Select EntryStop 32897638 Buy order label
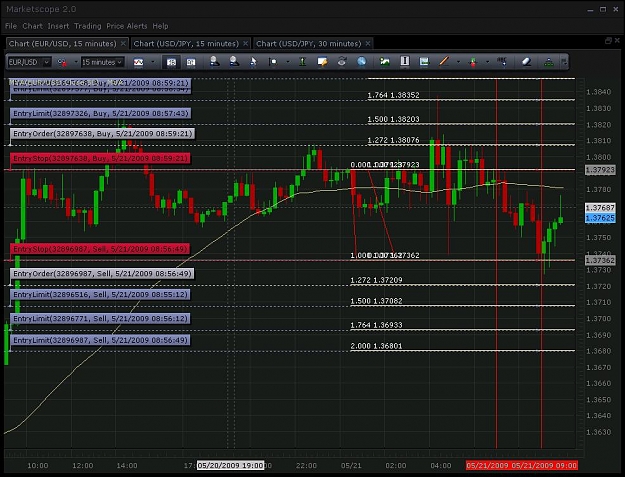 (x=100, y=159)
